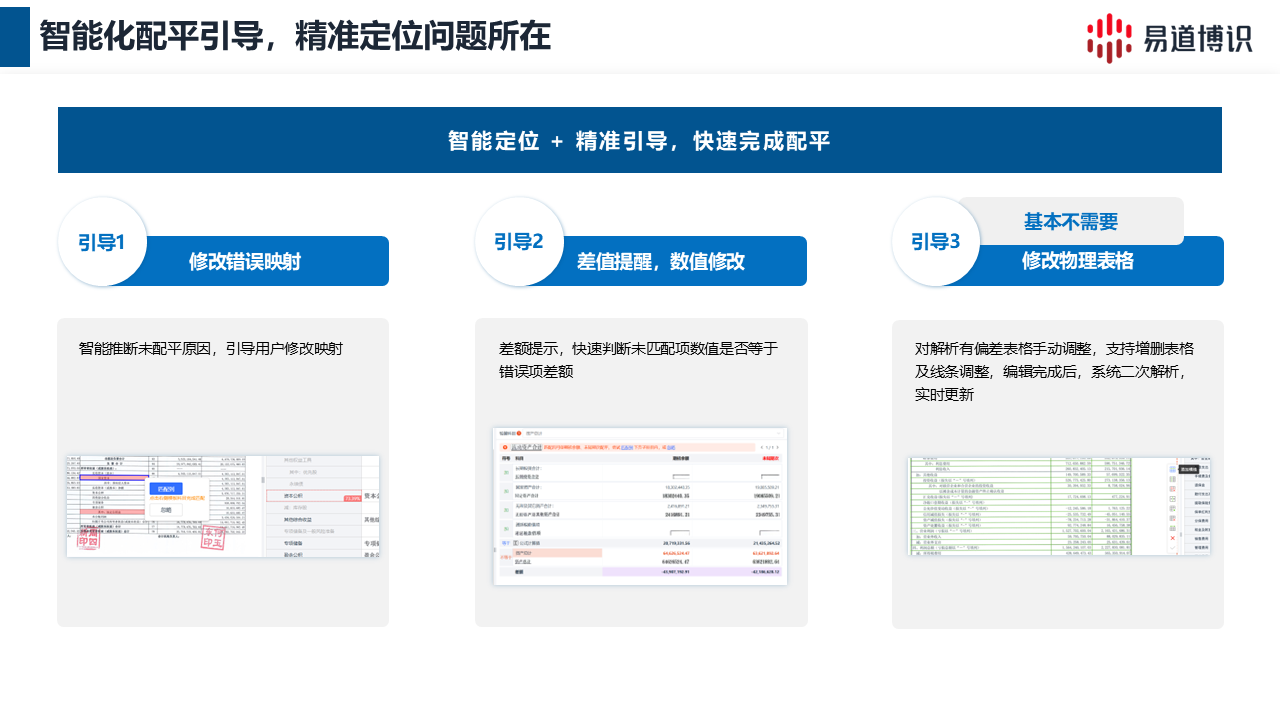1280x720 pixels.
Task: Click the red X cancel icon in table toolbar
Action: 1173,538
